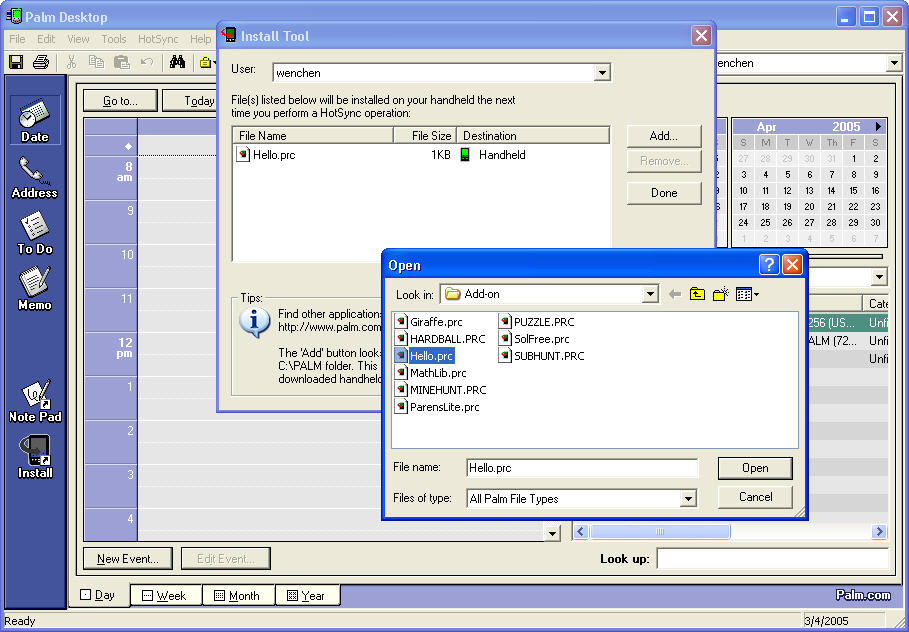Switch to the Week tab

coord(165,595)
